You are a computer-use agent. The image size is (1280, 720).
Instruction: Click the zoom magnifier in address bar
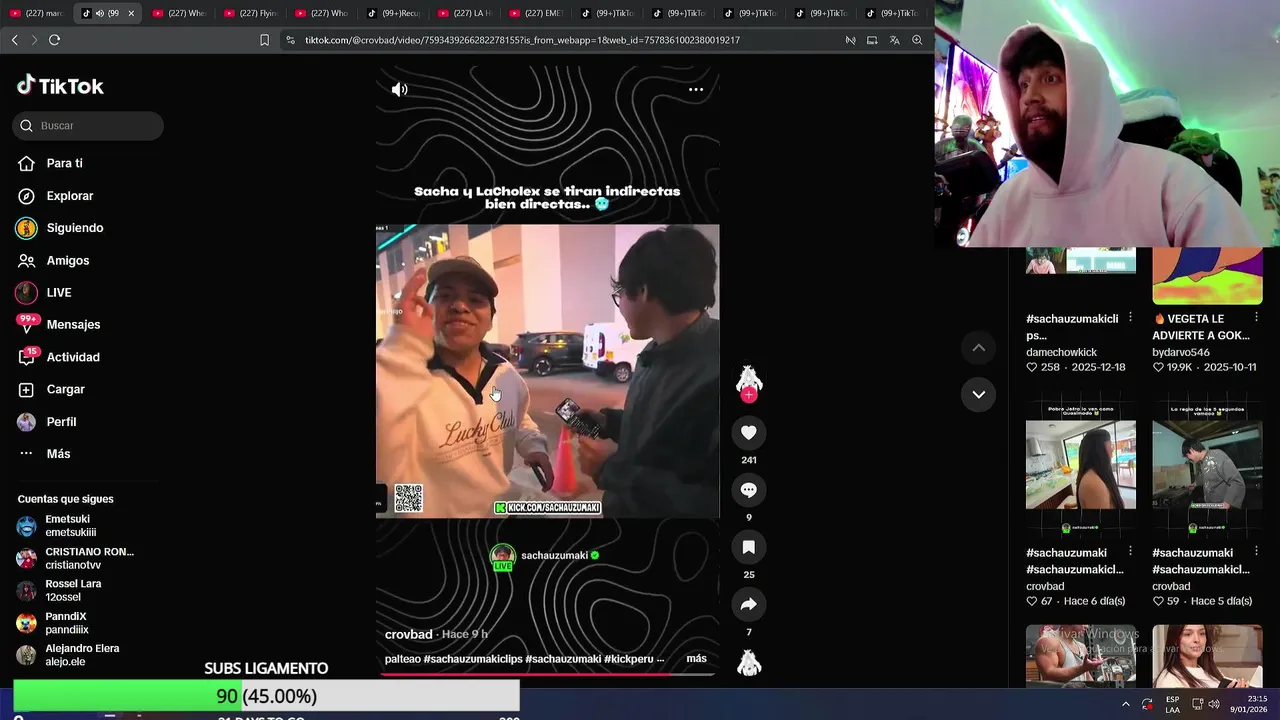click(x=917, y=40)
